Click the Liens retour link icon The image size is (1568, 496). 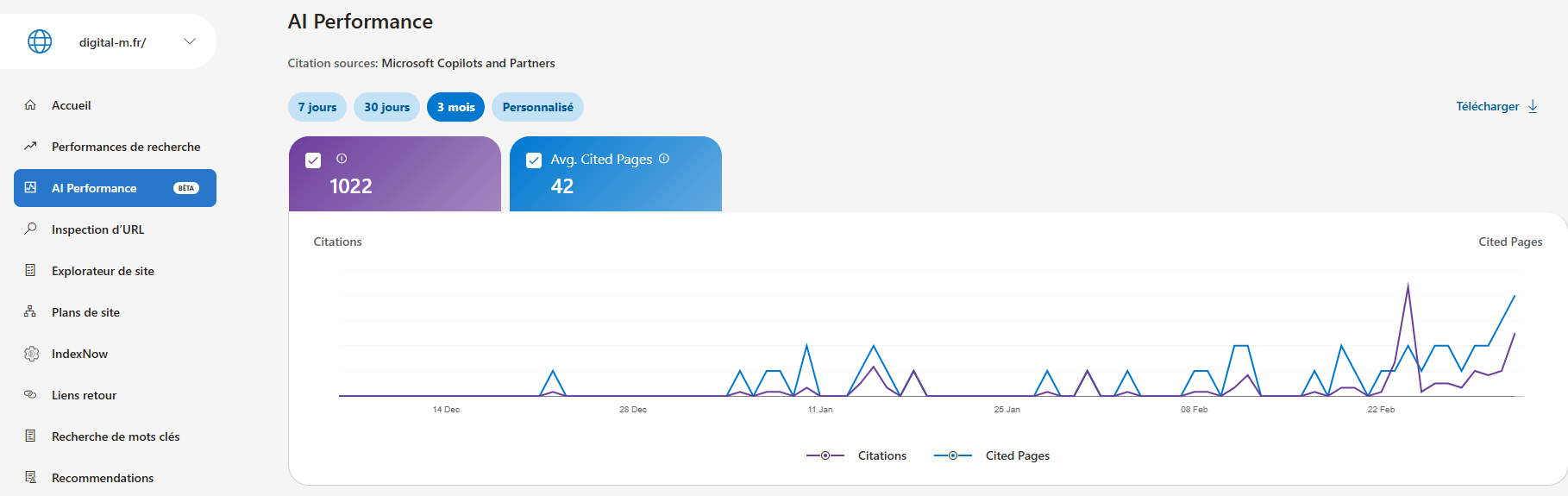click(x=30, y=395)
